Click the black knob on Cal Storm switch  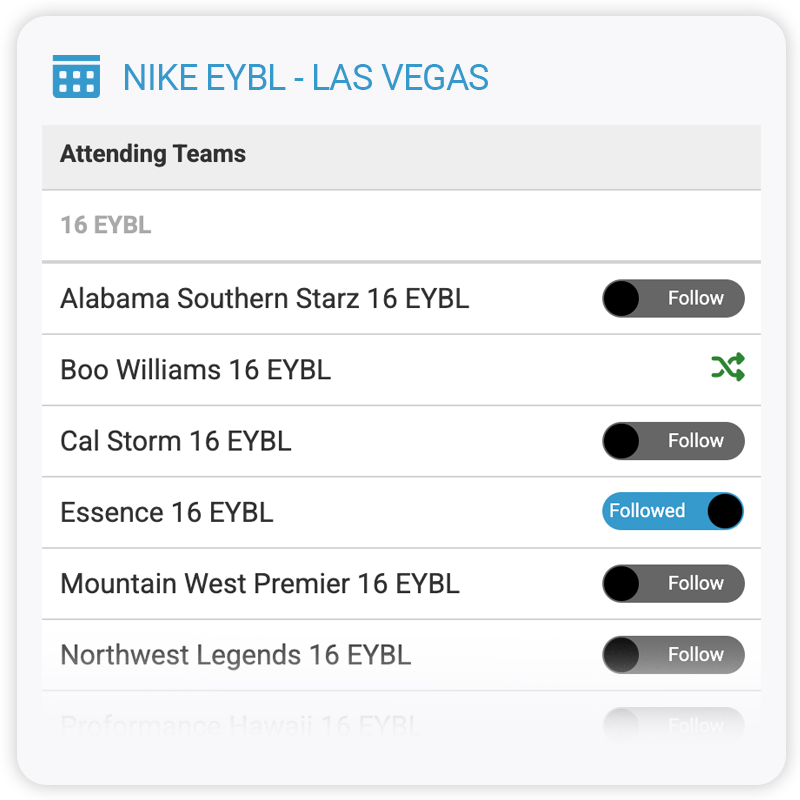622,441
